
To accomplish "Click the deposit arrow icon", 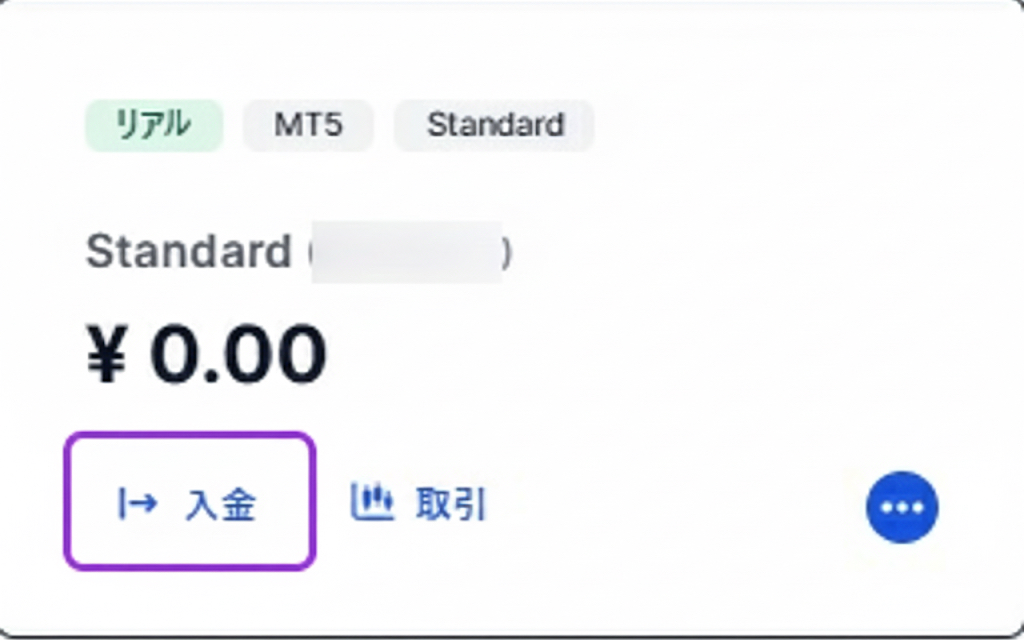I will [138, 503].
